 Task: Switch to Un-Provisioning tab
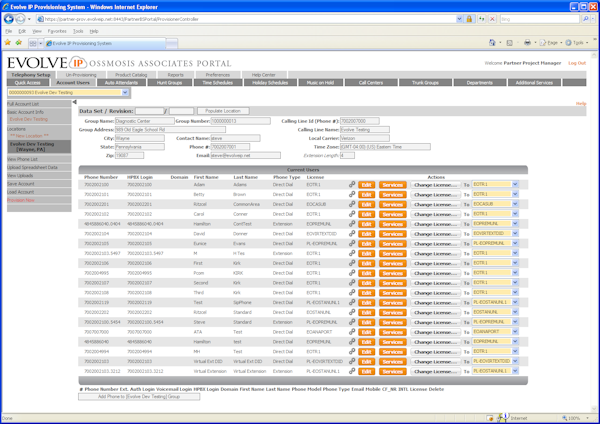click(81, 75)
